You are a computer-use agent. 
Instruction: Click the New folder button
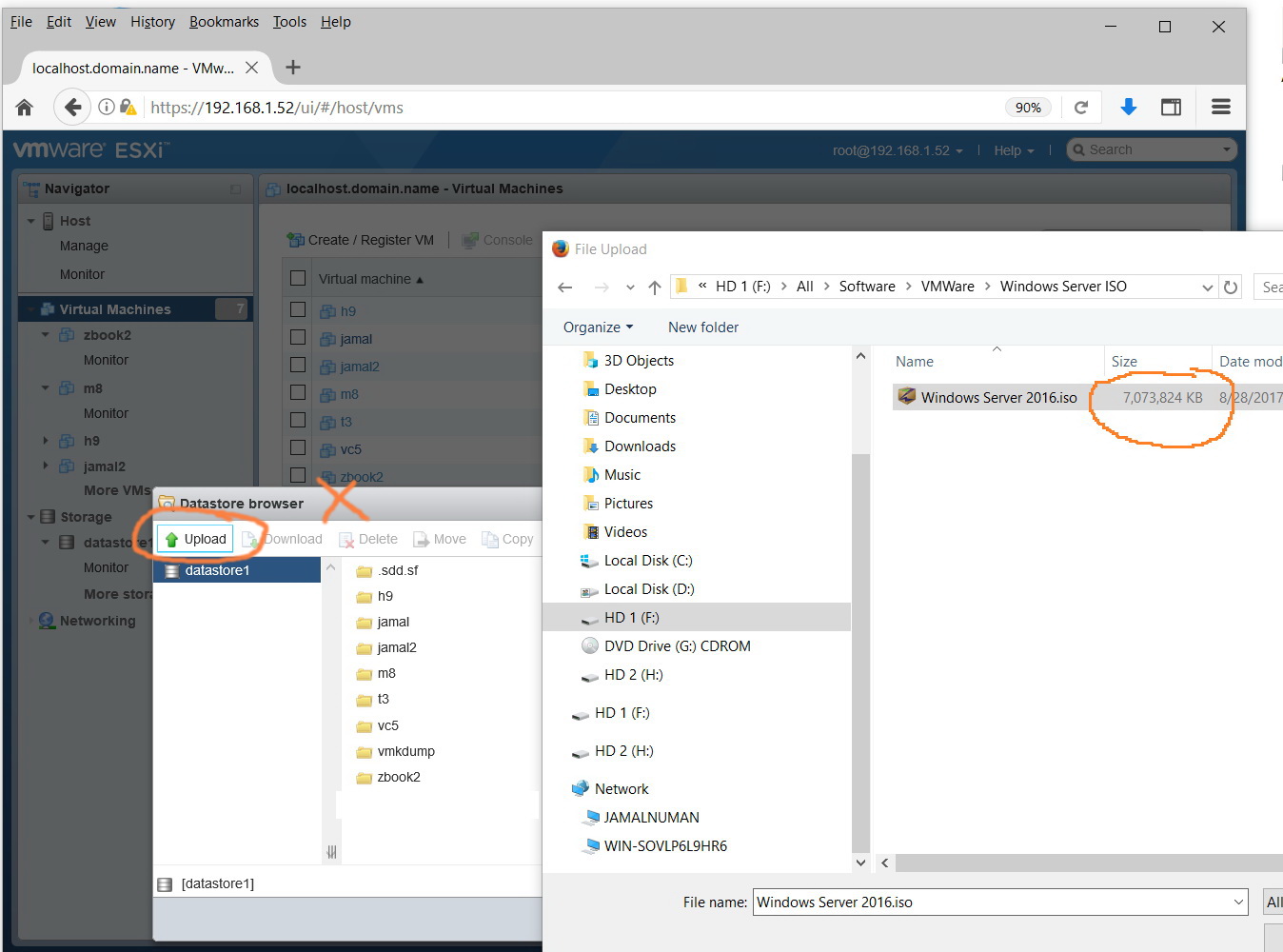click(703, 327)
